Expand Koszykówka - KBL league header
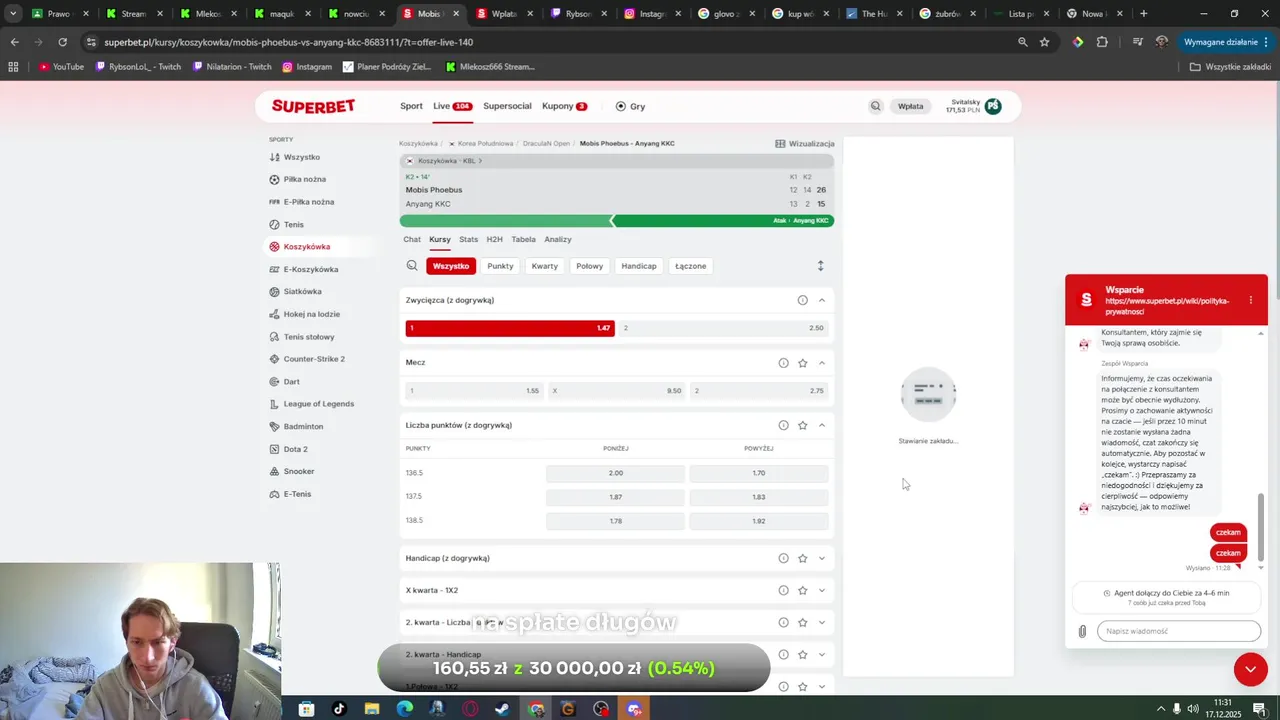Viewport: 1280px width, 720px height. click(617, 161)
